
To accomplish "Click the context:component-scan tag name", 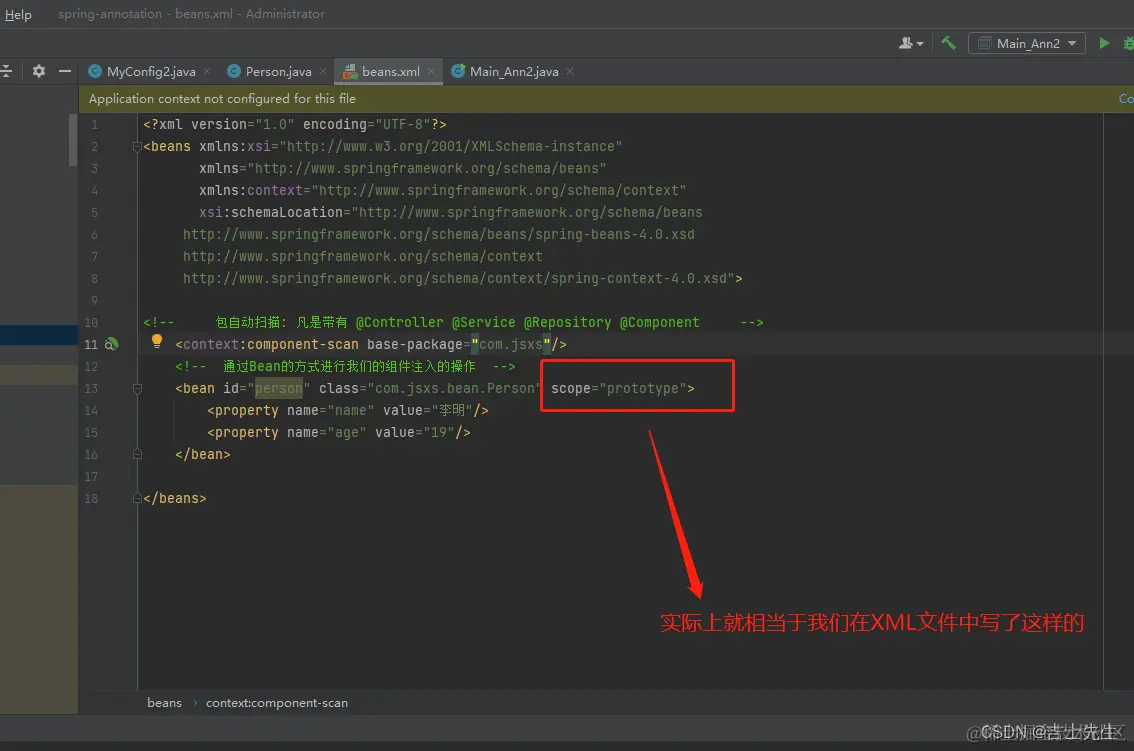I will click(x=270, y=344).
